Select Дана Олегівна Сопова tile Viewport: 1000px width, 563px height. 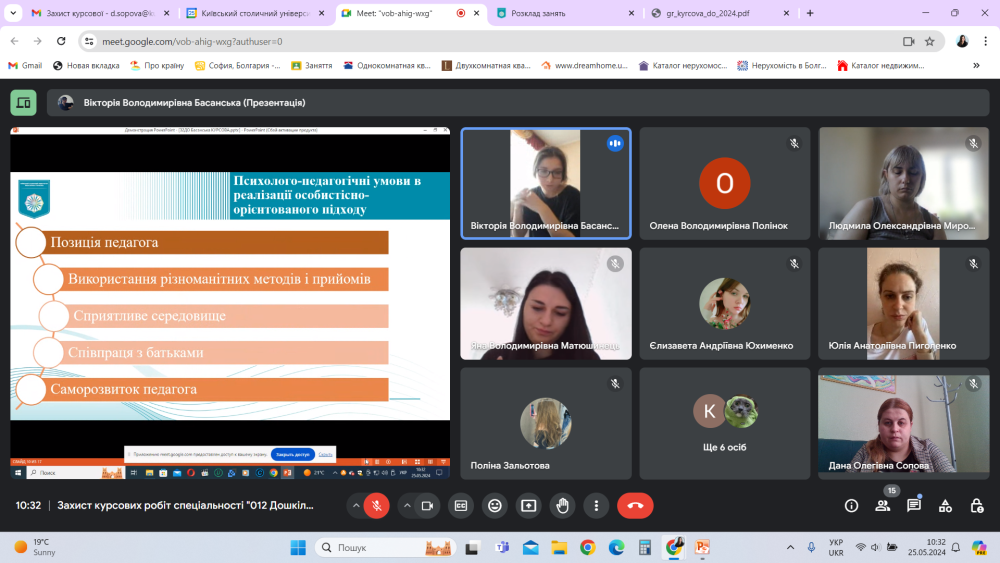click(904, 423)
